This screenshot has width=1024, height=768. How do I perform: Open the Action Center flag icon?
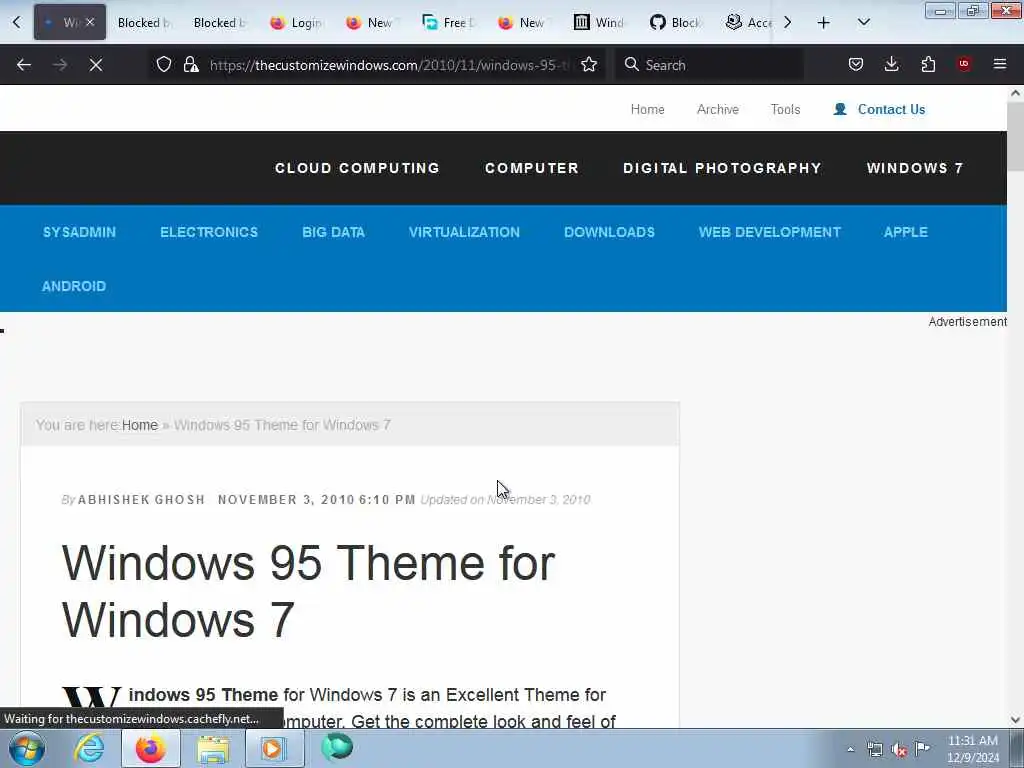point(923,749)
